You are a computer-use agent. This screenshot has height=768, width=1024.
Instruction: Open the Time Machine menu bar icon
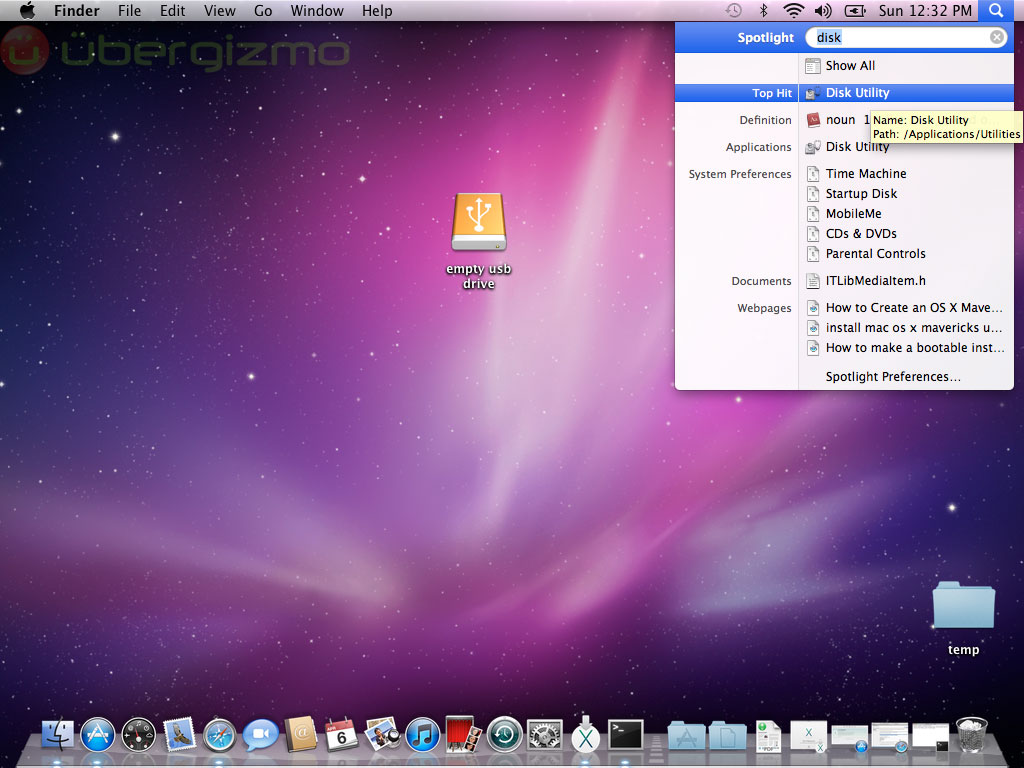(734, 11)
